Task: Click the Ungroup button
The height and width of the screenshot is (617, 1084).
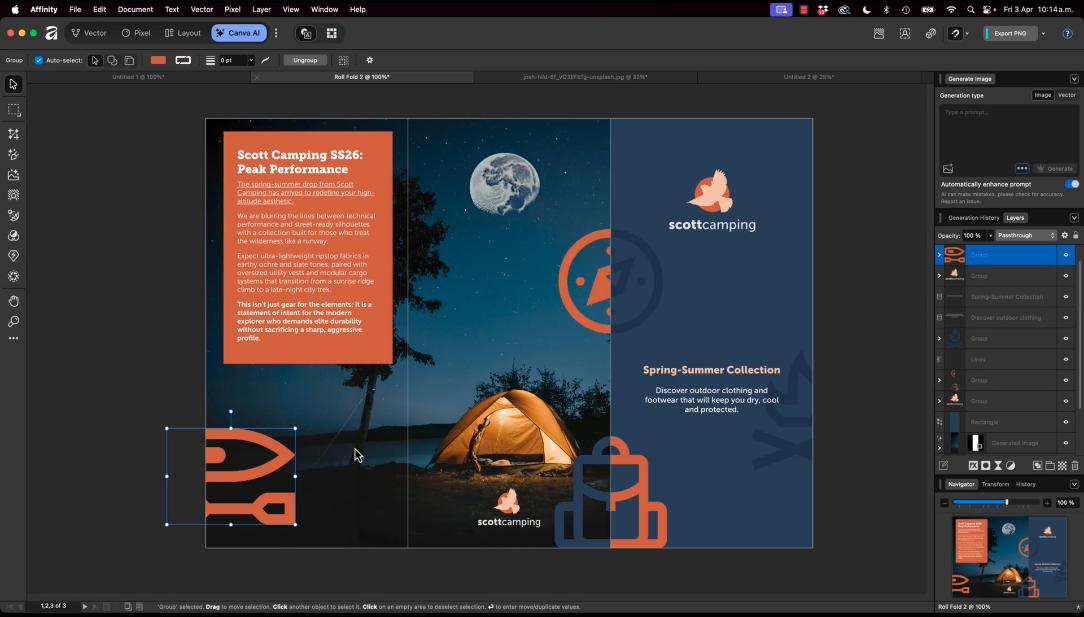Action: tap(305, 60)
